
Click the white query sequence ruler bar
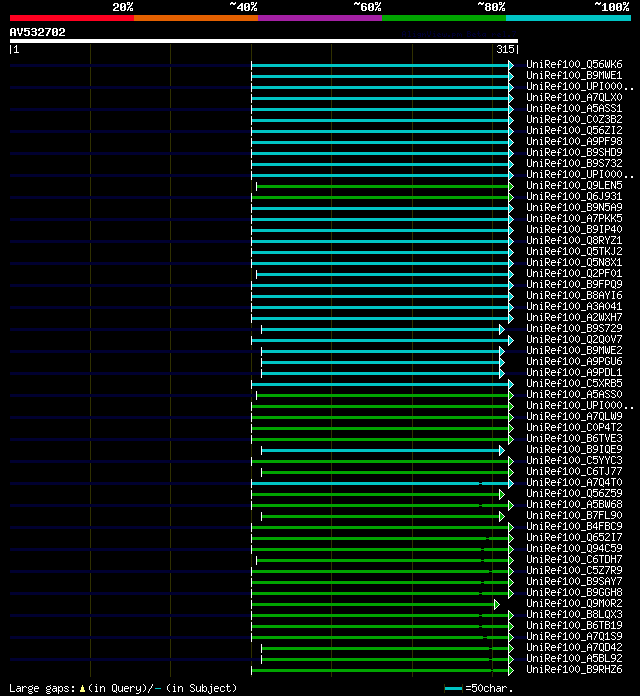[x=264, y=41]
